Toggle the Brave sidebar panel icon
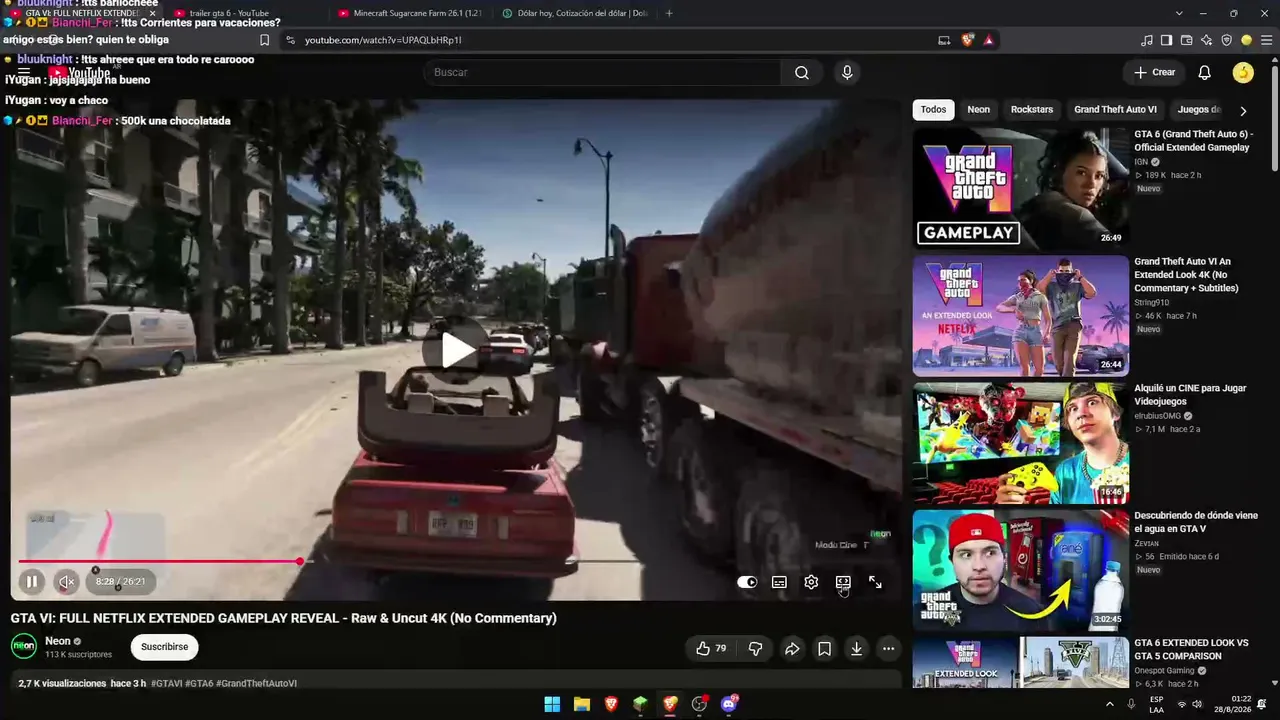1280x720 pixels. [x=1167, y=40]
